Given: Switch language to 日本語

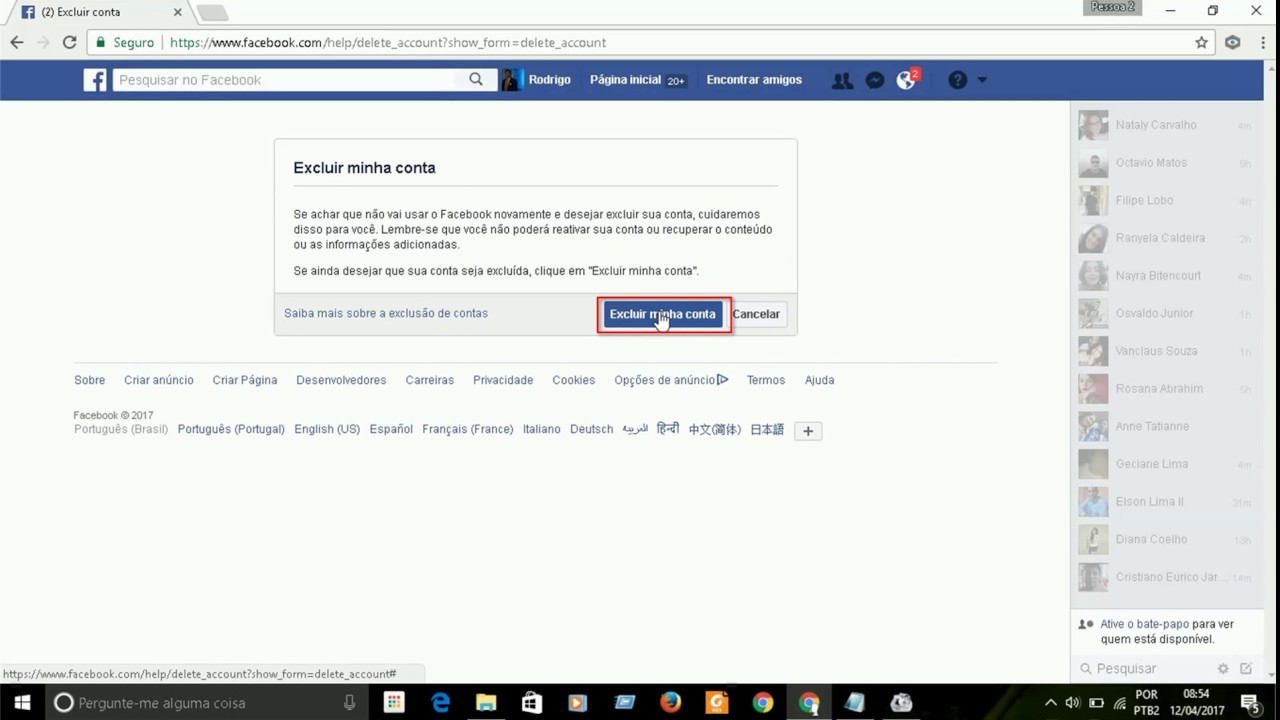Looking at the screenshot, I should (767, 429).
